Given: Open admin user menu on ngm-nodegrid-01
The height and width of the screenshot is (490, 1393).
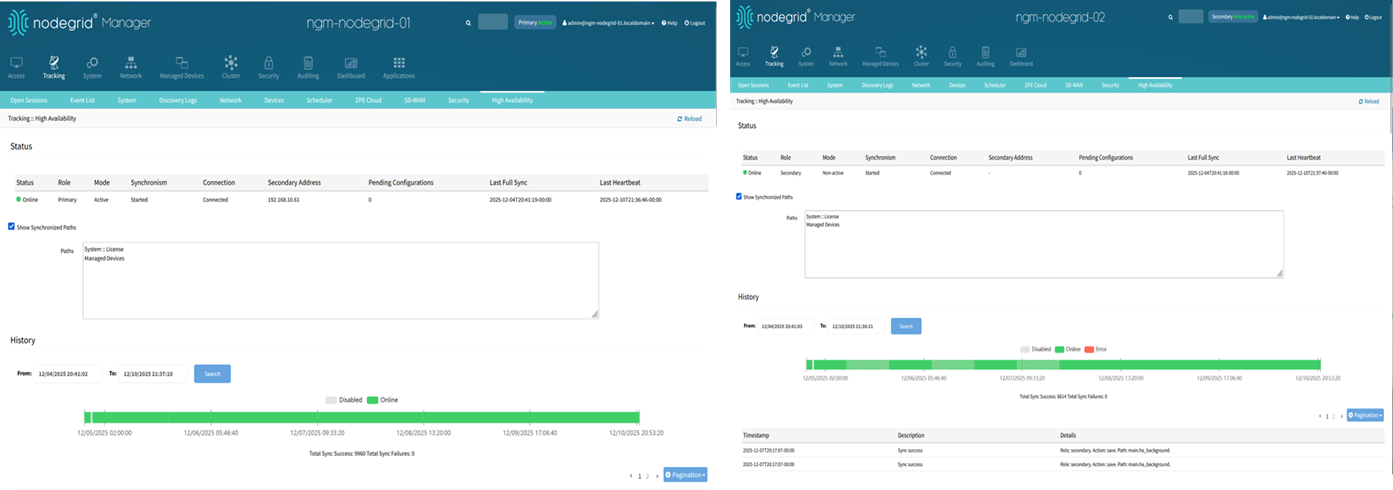Looking at the screenshot, I should [x=607, y=22].
